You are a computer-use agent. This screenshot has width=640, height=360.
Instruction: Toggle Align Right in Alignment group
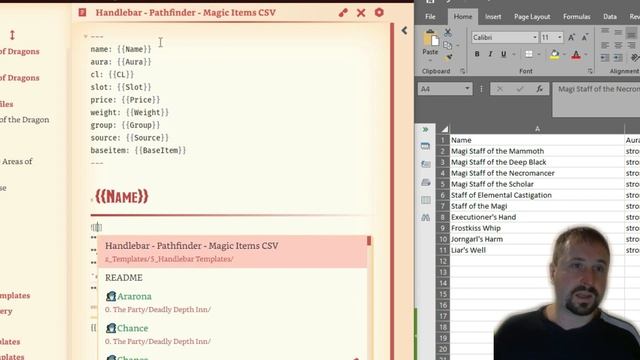[x=631, y=45]
